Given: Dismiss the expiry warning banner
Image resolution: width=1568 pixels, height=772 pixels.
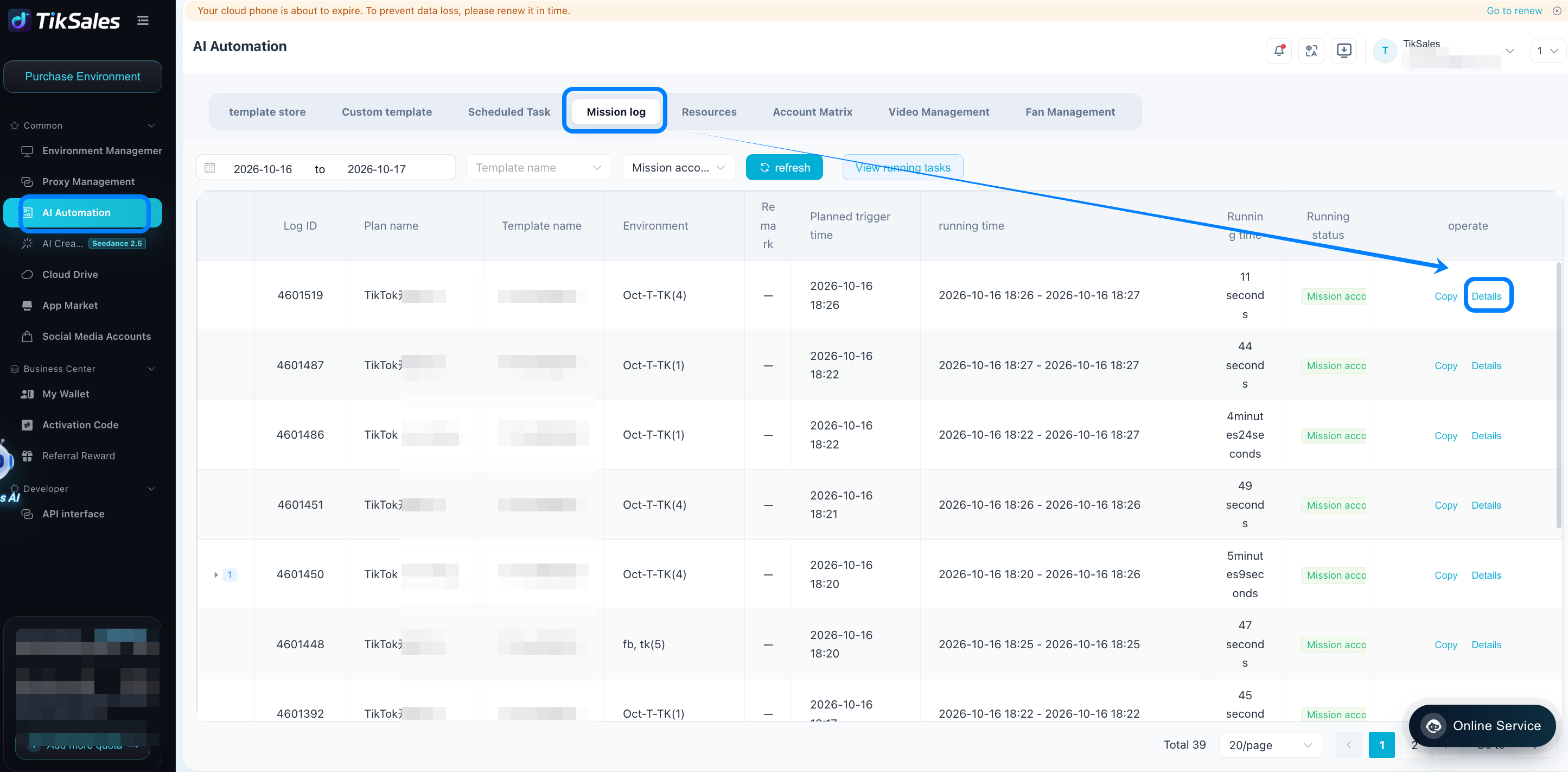Looking at the screenshot, I should pyautogui.click(x=1557, y=11).
